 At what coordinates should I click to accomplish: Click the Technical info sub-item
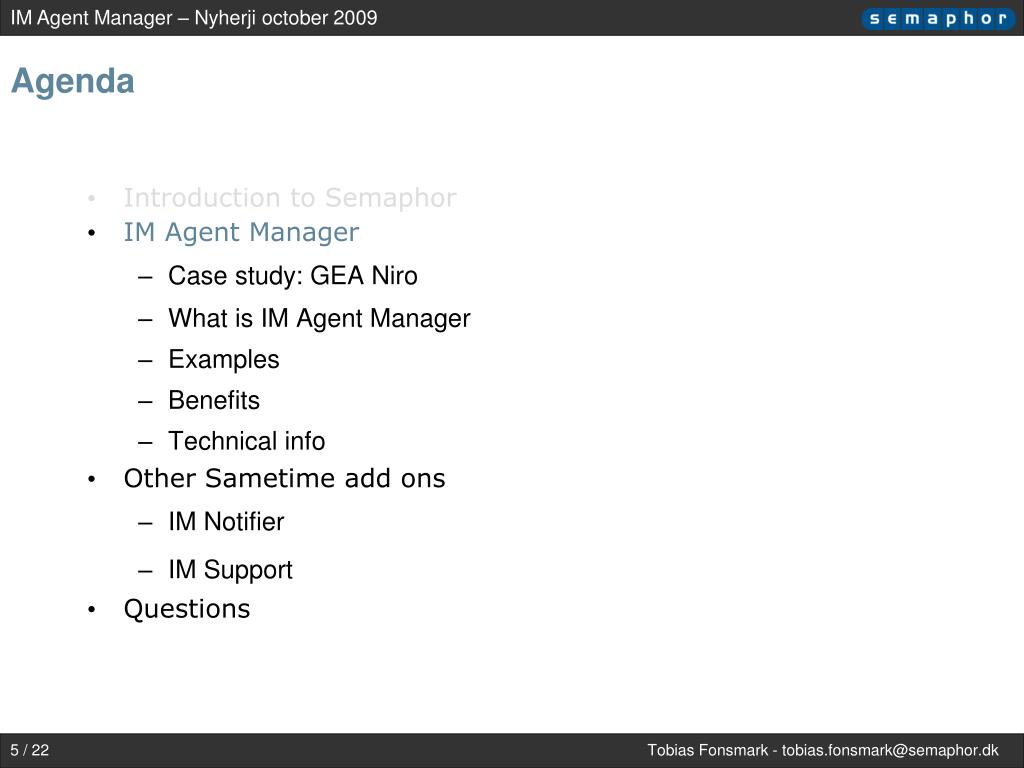click(247, 441)
